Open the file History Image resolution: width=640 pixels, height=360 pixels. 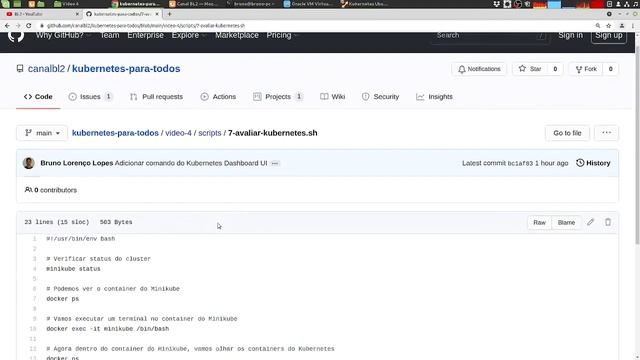click(x=593, y=163)
